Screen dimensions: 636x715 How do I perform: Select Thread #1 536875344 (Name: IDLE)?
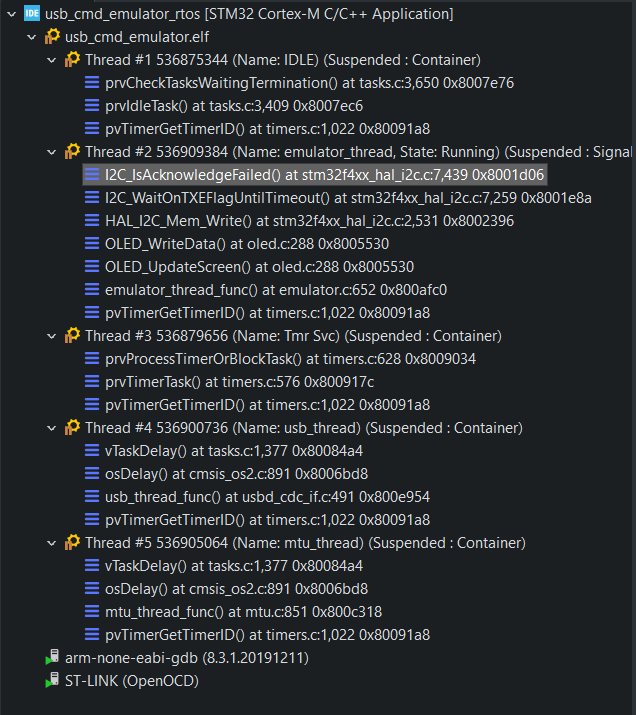(x=283, y=60)
